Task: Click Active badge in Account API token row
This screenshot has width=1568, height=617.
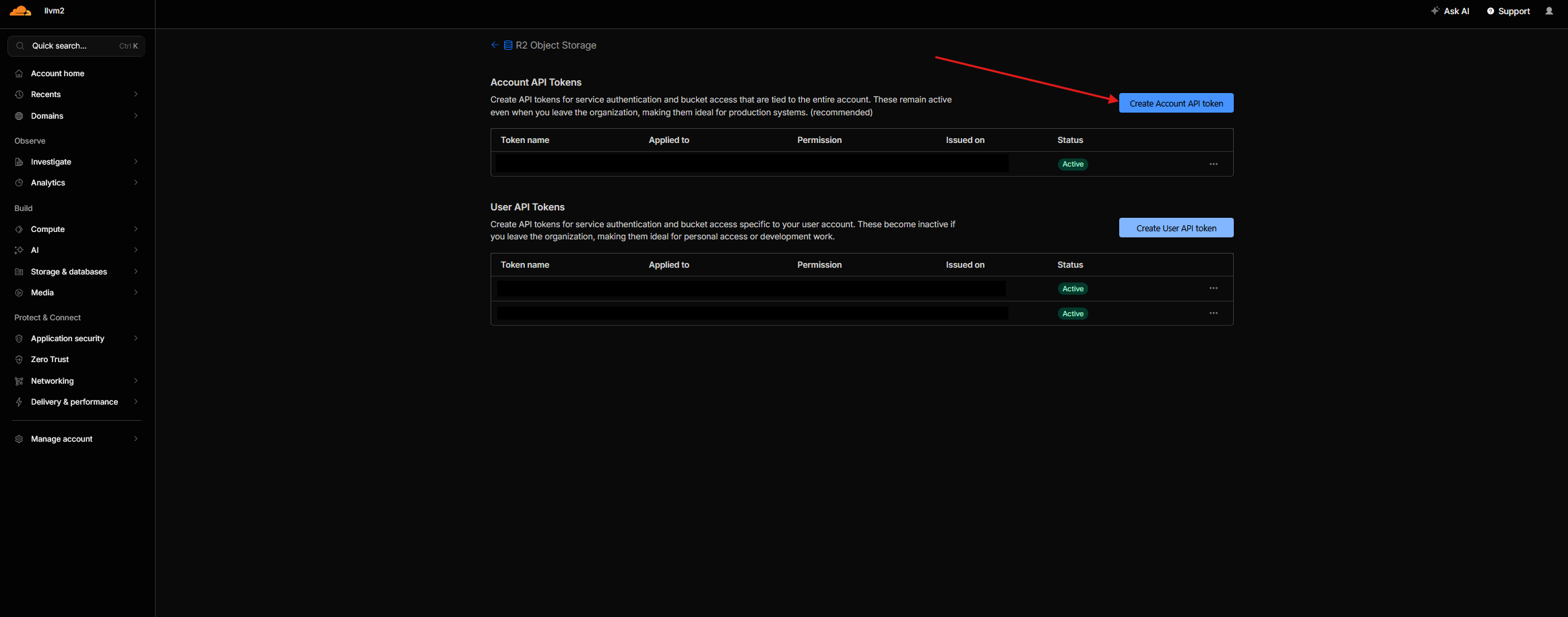Action: 1073,164
